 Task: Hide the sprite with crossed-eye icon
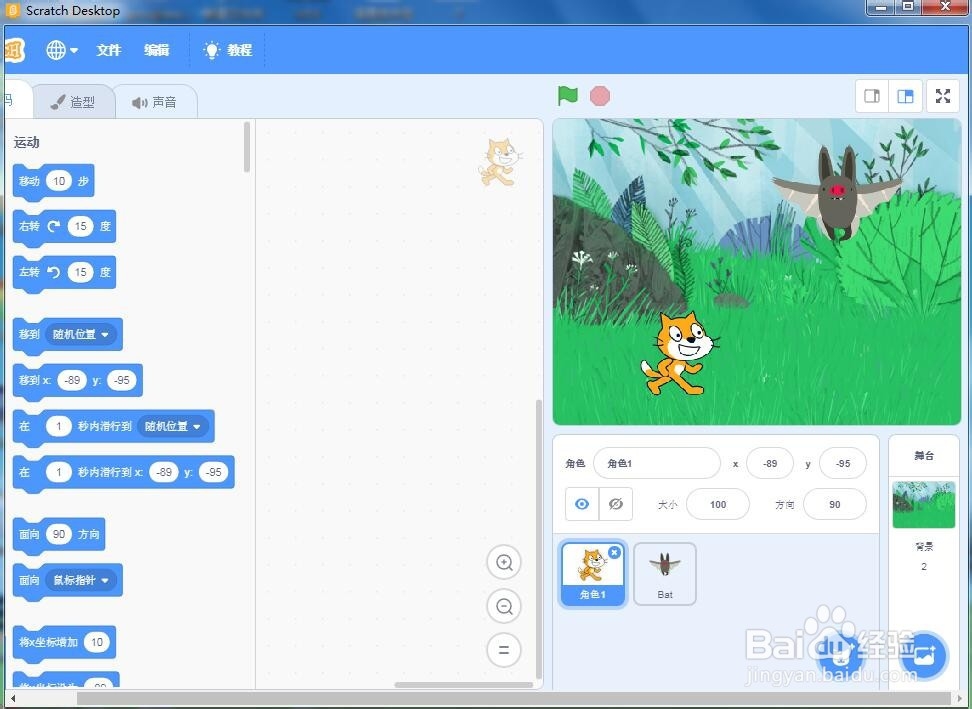[x=616, y=504]
